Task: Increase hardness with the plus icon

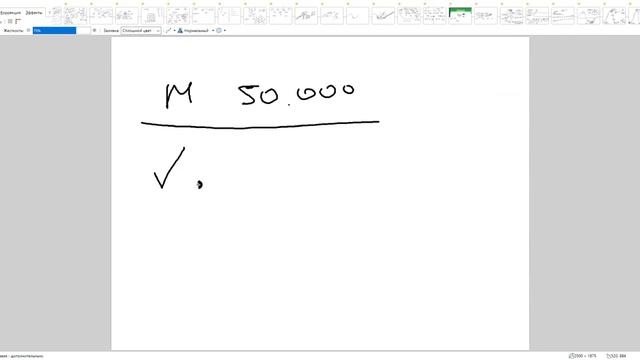Action: click(x=94, y=31)
